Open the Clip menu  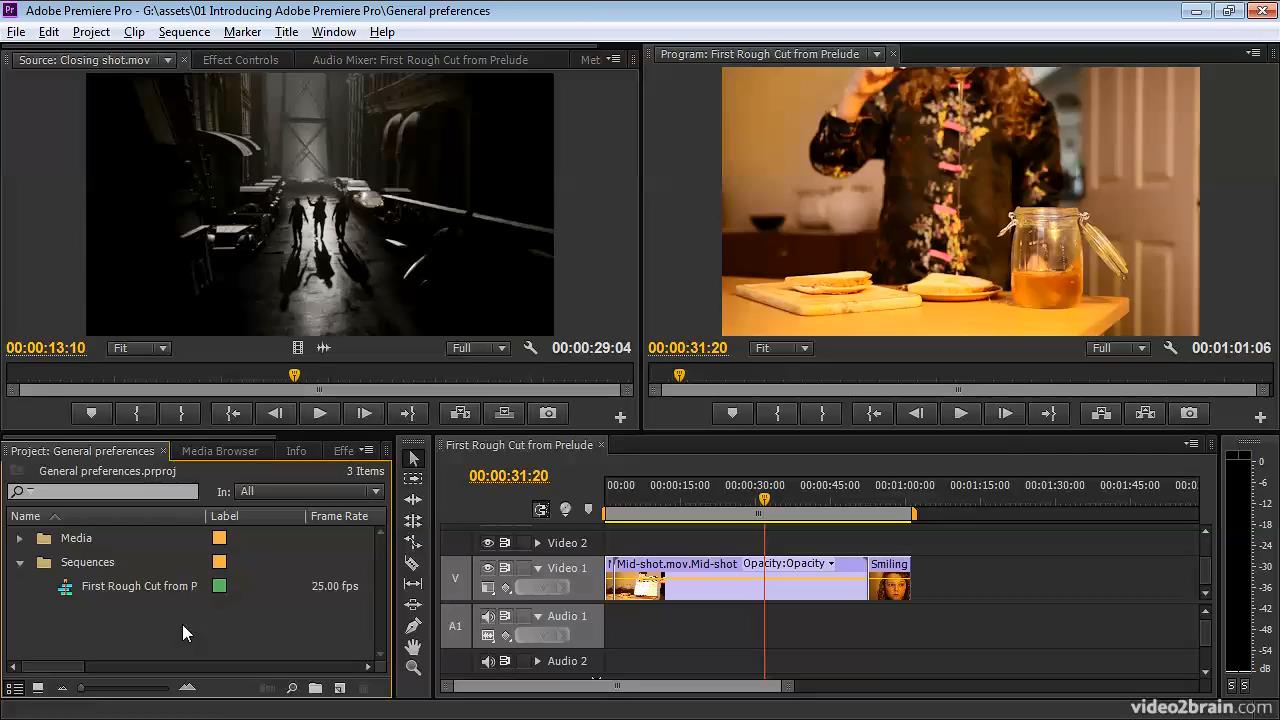(x=134, y=32)
